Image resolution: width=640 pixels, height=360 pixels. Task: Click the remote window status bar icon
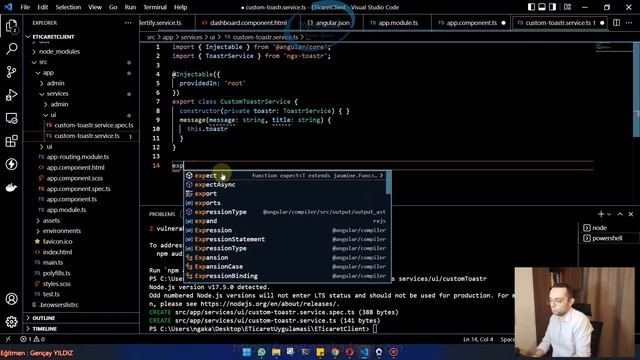[x=8, y=339]
